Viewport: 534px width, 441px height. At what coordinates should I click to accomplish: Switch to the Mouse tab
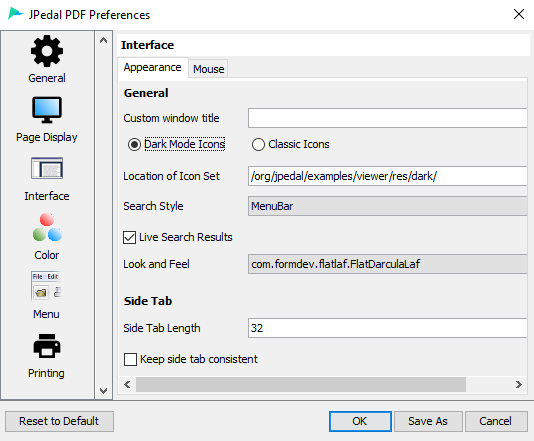[208, 69]
